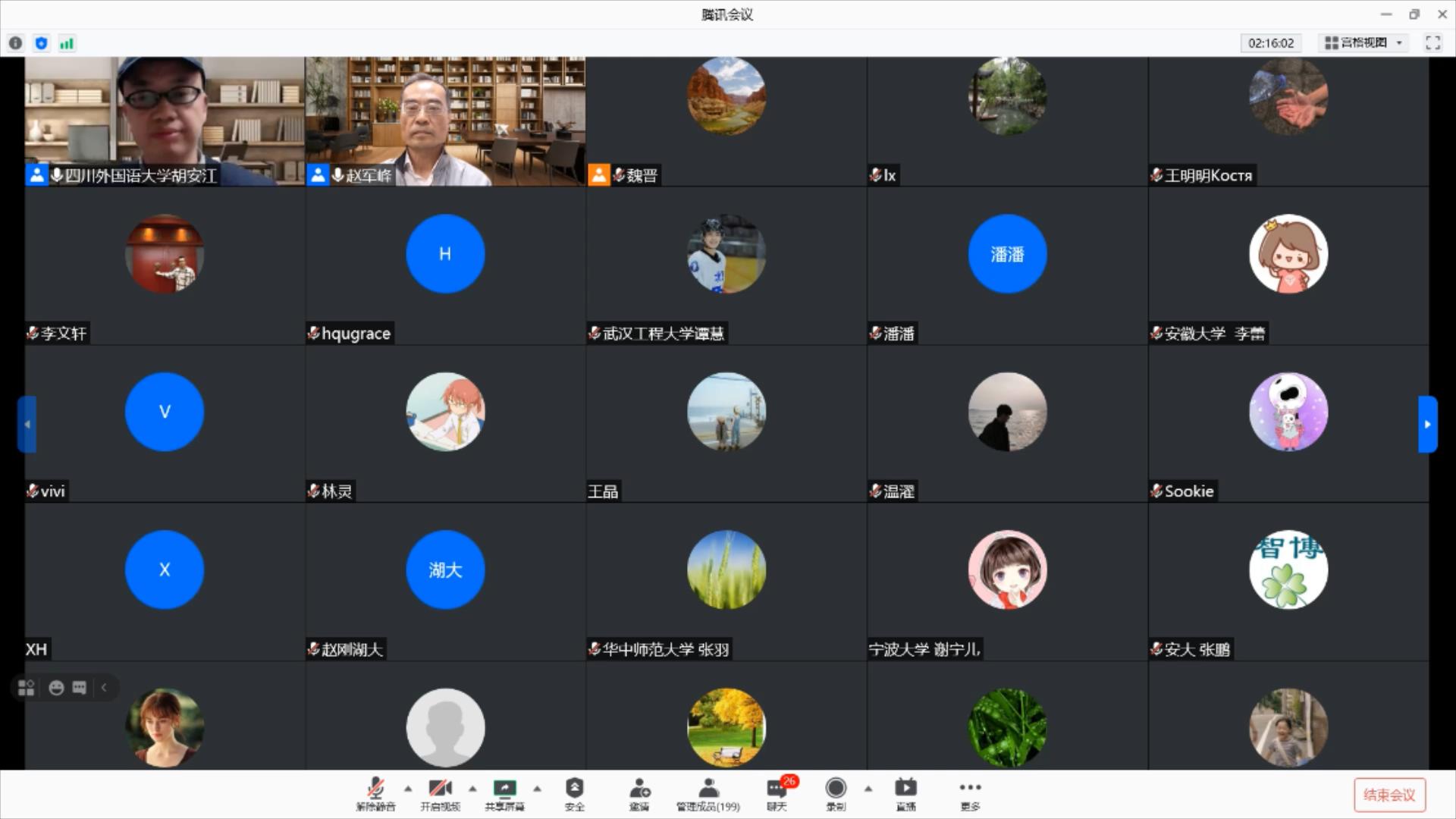
Task: Click End Meeting (结束会议) button
Action: click(x=1389, y=795)
